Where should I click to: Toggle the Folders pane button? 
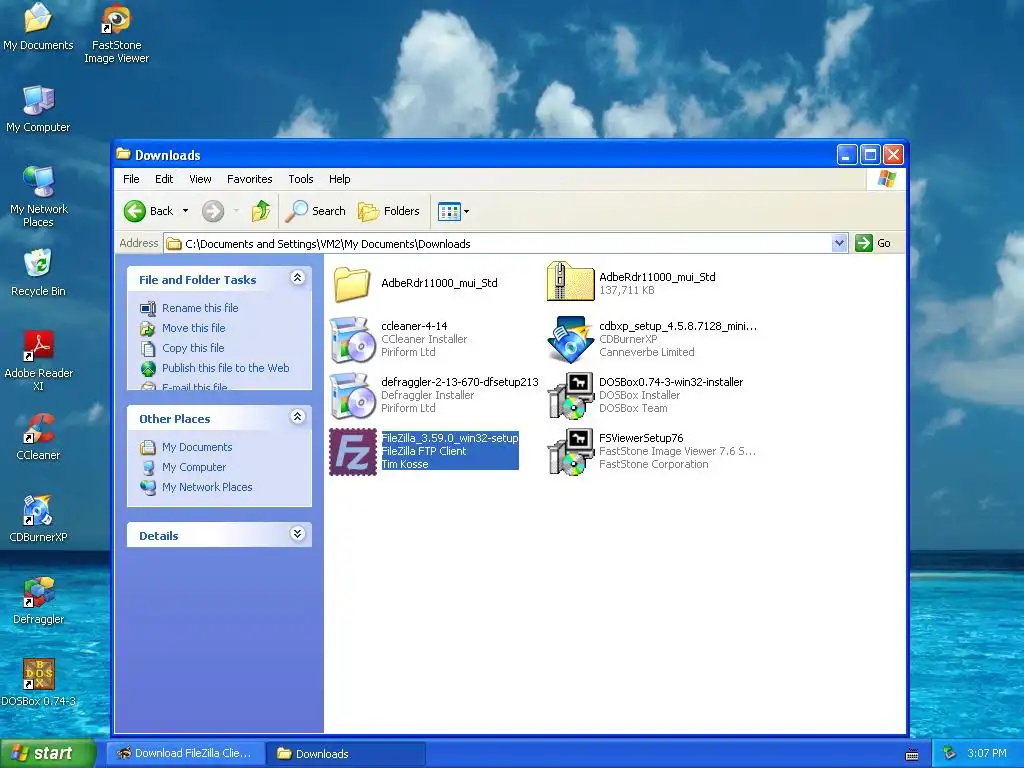click(389, 211)
